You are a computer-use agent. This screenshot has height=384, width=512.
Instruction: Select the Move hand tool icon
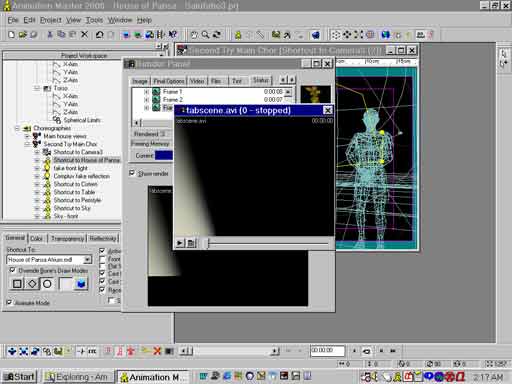[194, 35]
